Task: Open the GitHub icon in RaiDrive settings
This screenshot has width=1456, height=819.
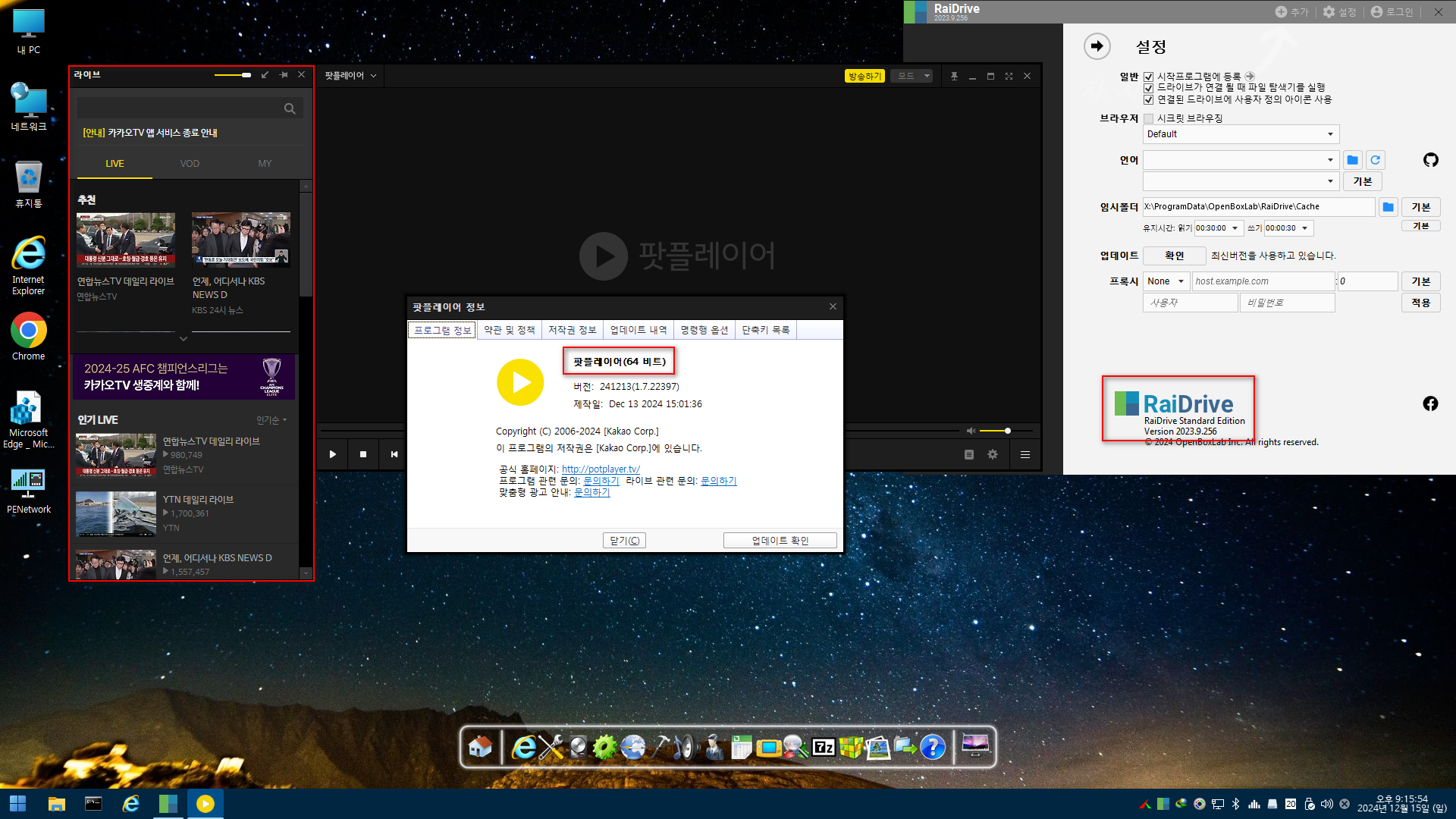Action: click(1430, 160)
